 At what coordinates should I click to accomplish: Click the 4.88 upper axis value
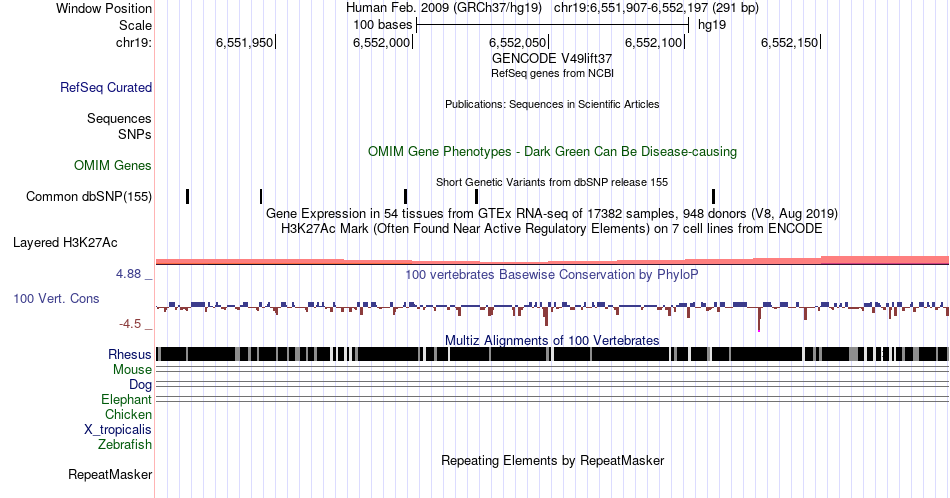coord(128,274)
